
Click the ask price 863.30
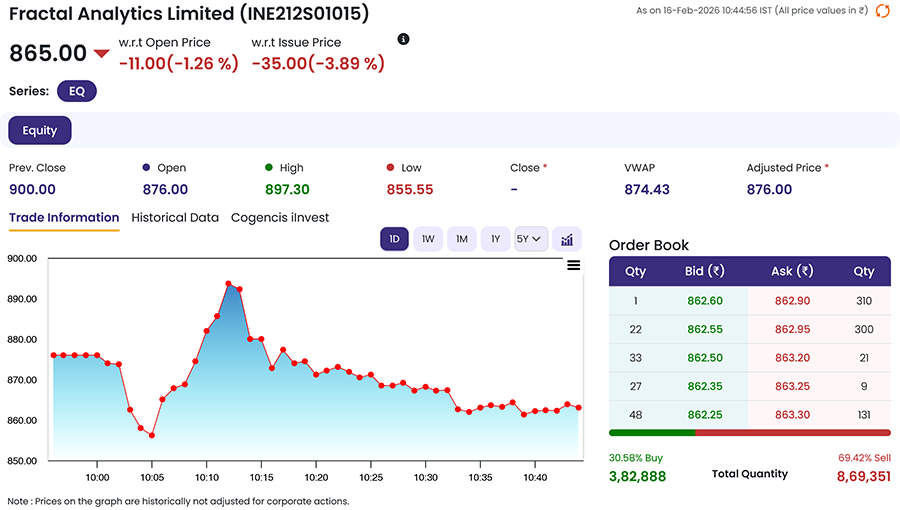click(792, 415)
